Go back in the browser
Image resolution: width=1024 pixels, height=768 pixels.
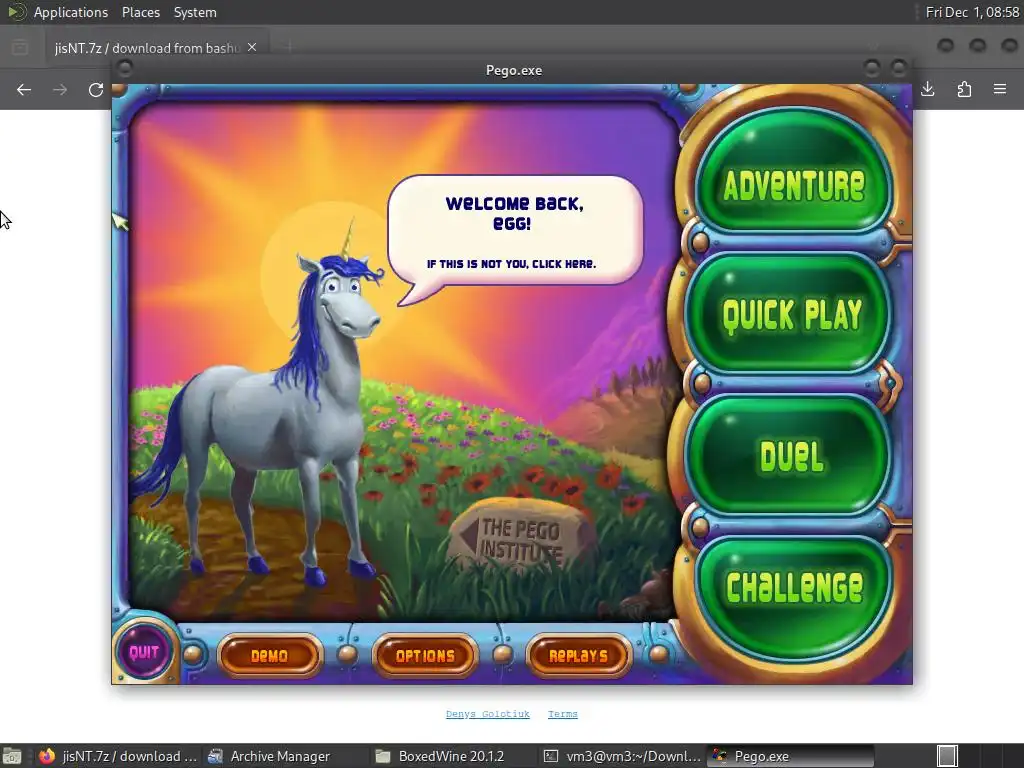click(x=24, y=89)
